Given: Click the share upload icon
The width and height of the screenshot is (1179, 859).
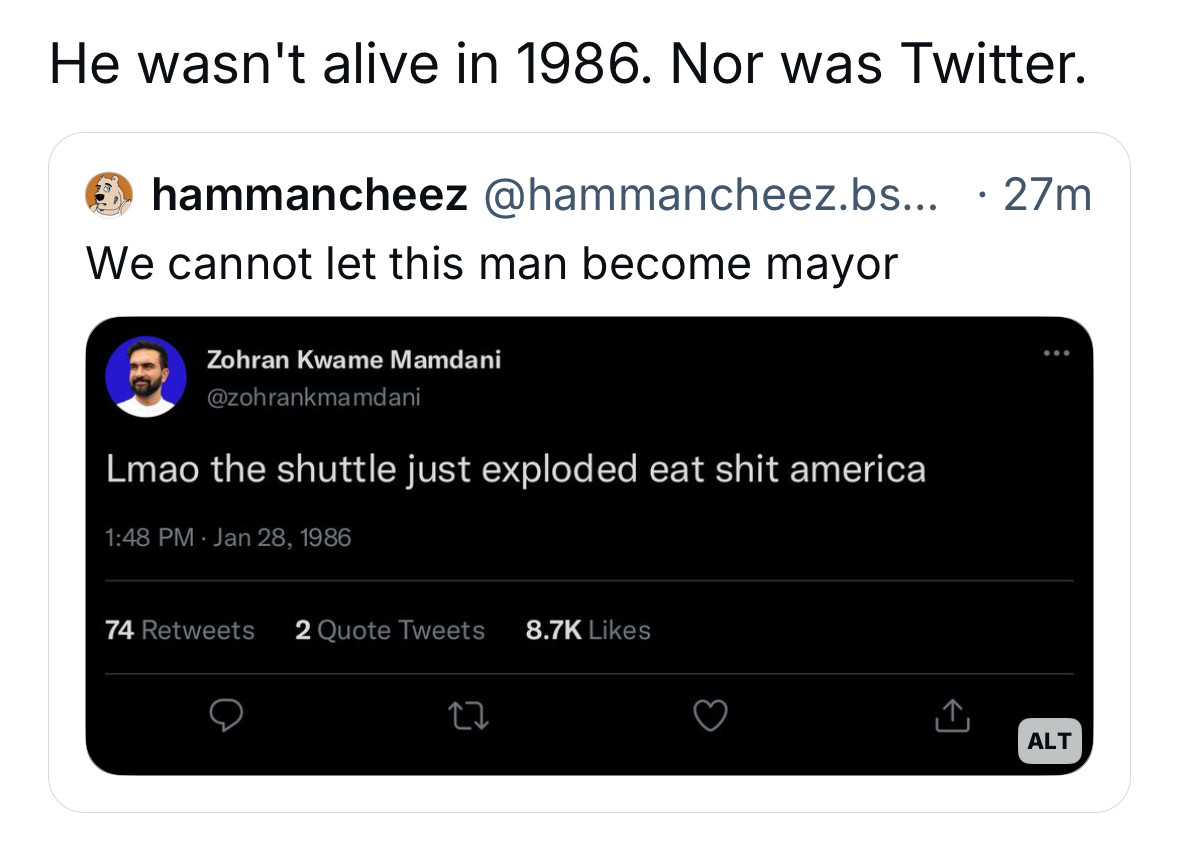Looking at the screenshot, I should pos(952,714).
